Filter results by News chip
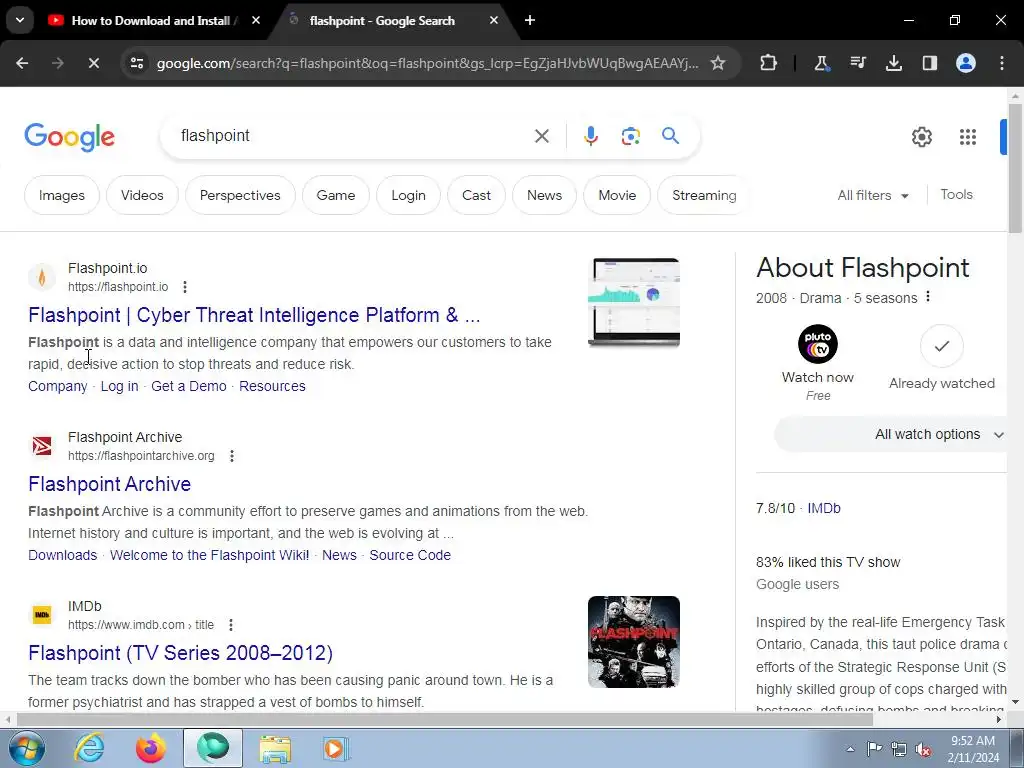The height and width of the screenshot is (768, 1024). (544, 195)
